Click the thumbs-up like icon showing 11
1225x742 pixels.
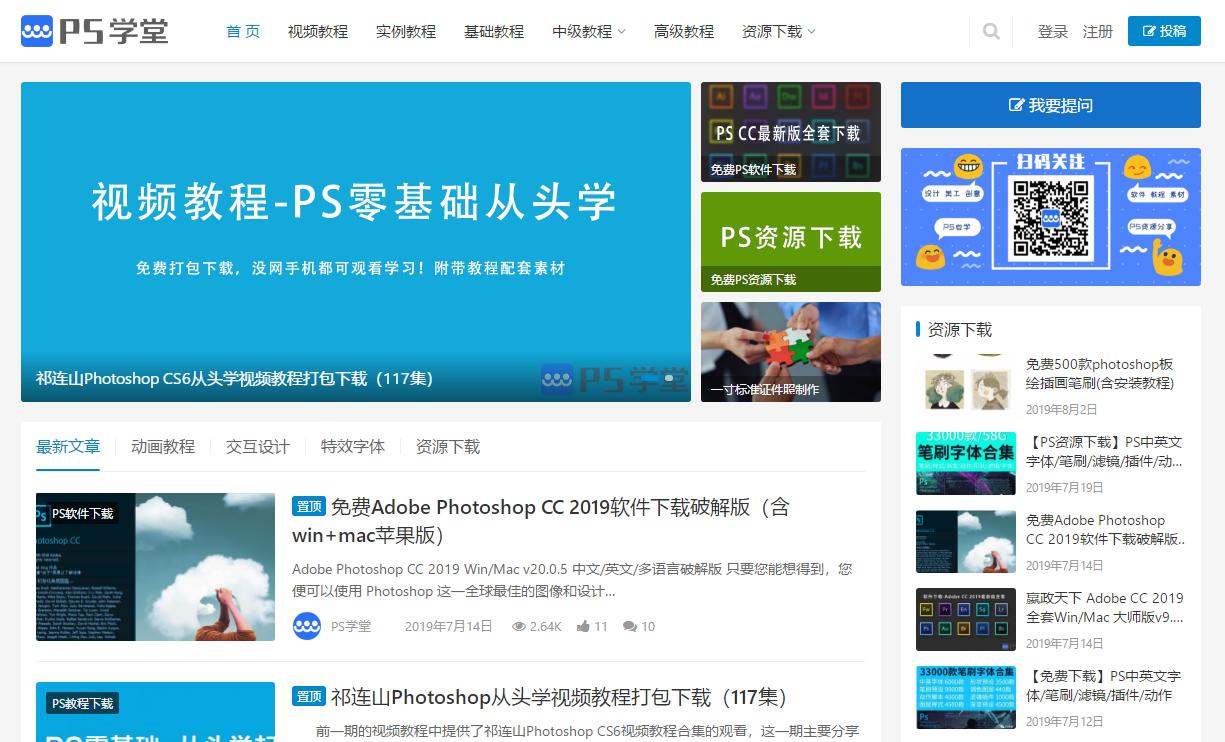[x=581, y=626]
